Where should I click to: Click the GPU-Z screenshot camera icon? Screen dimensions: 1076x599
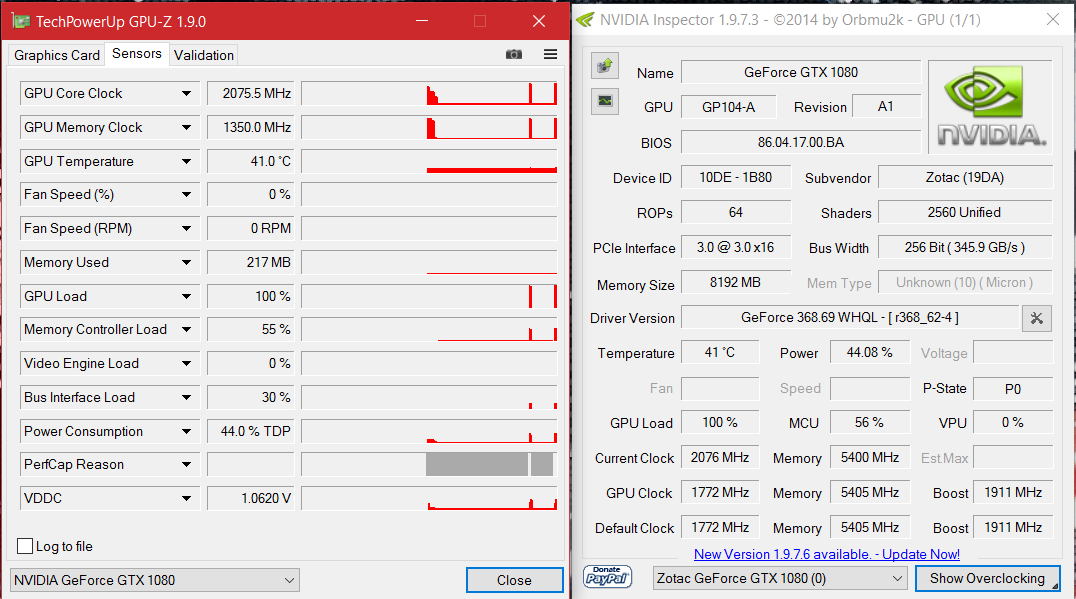[513, 54]
